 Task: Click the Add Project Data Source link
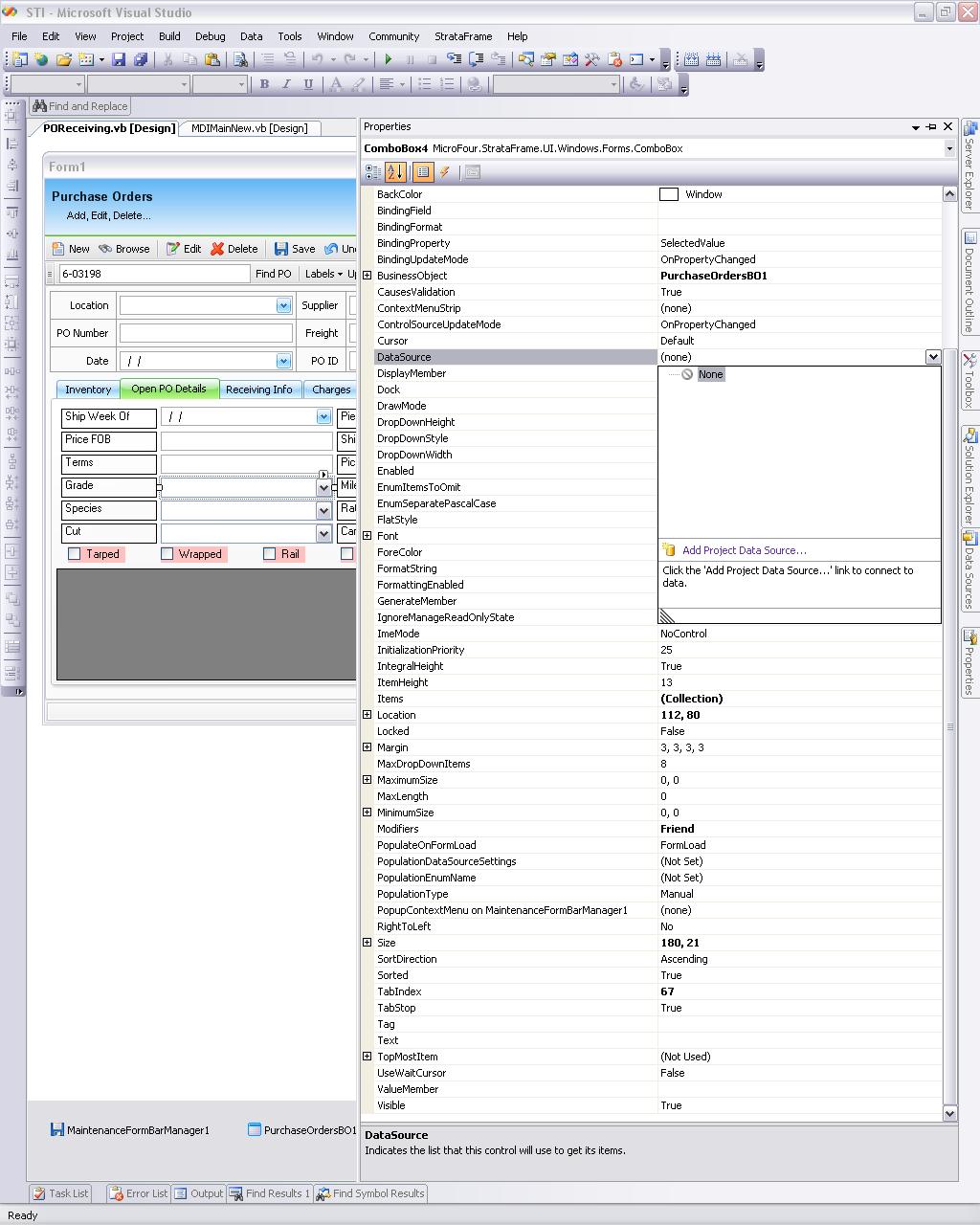coord(744,550)
